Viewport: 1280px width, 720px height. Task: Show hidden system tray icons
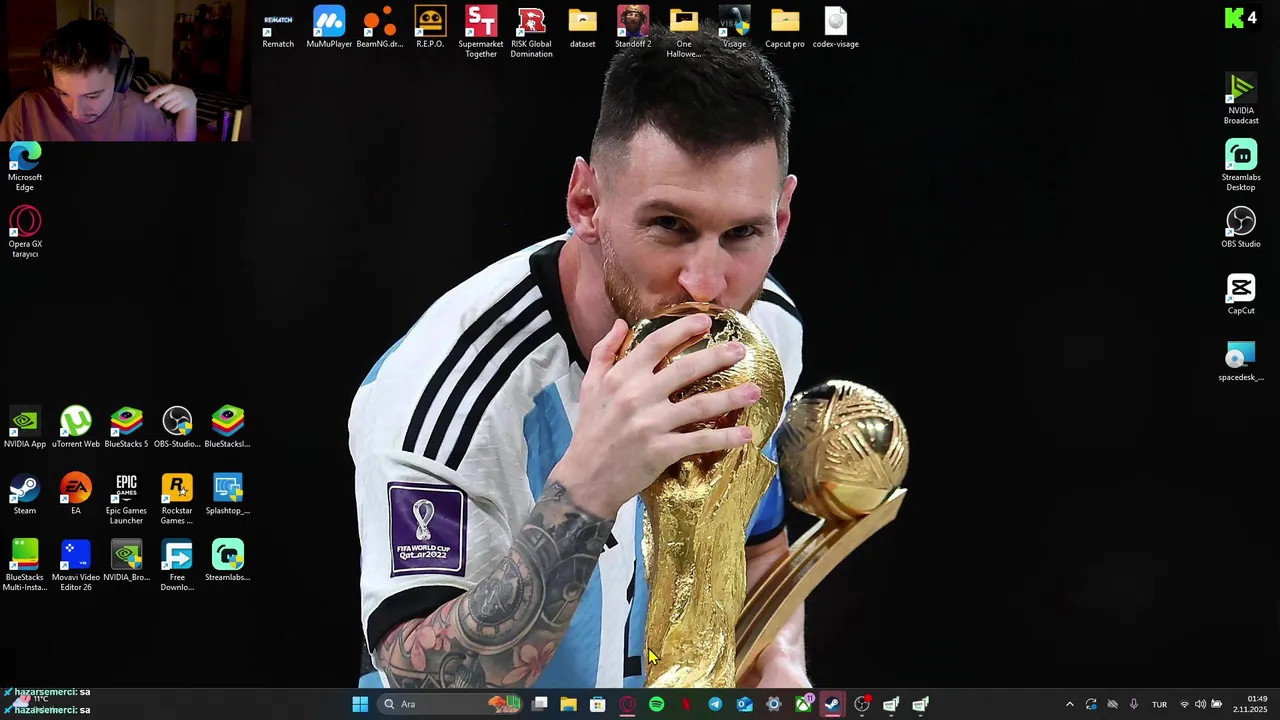click(x=1069, y=704)
